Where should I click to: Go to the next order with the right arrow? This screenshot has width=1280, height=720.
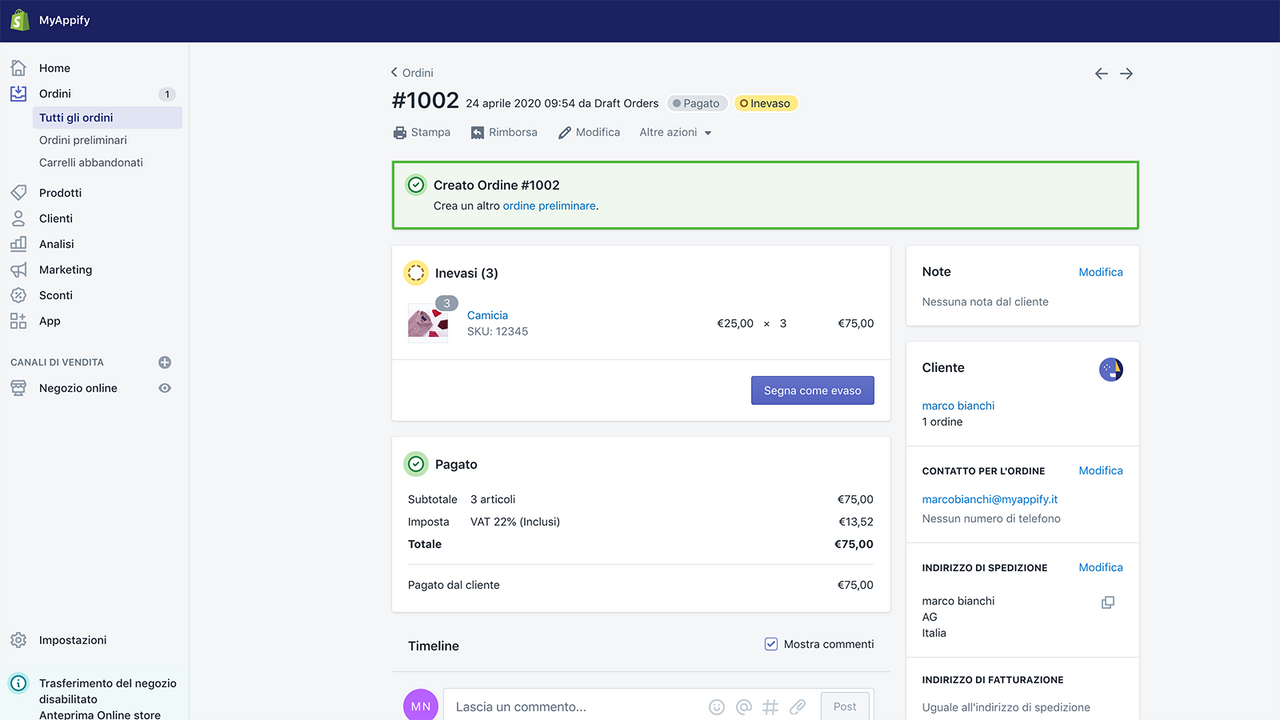[1126, 73]
